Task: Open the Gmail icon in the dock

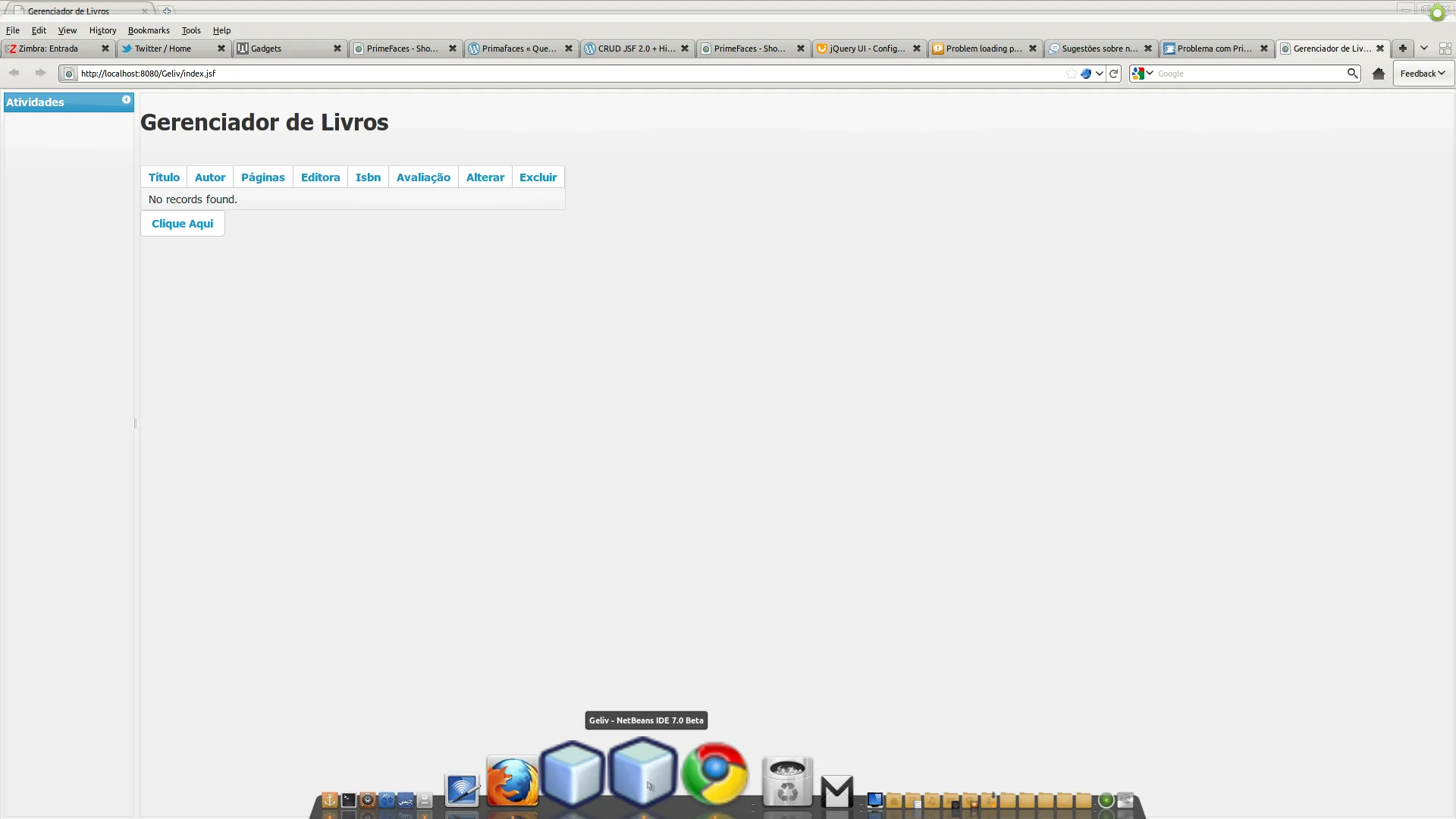Action: pos(837,791)
